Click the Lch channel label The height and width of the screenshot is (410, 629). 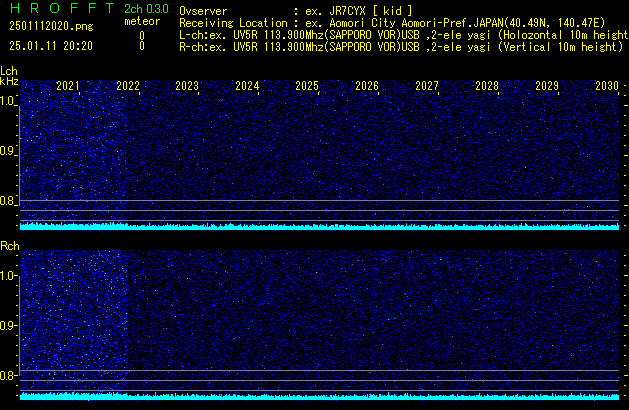pos(9,71)
